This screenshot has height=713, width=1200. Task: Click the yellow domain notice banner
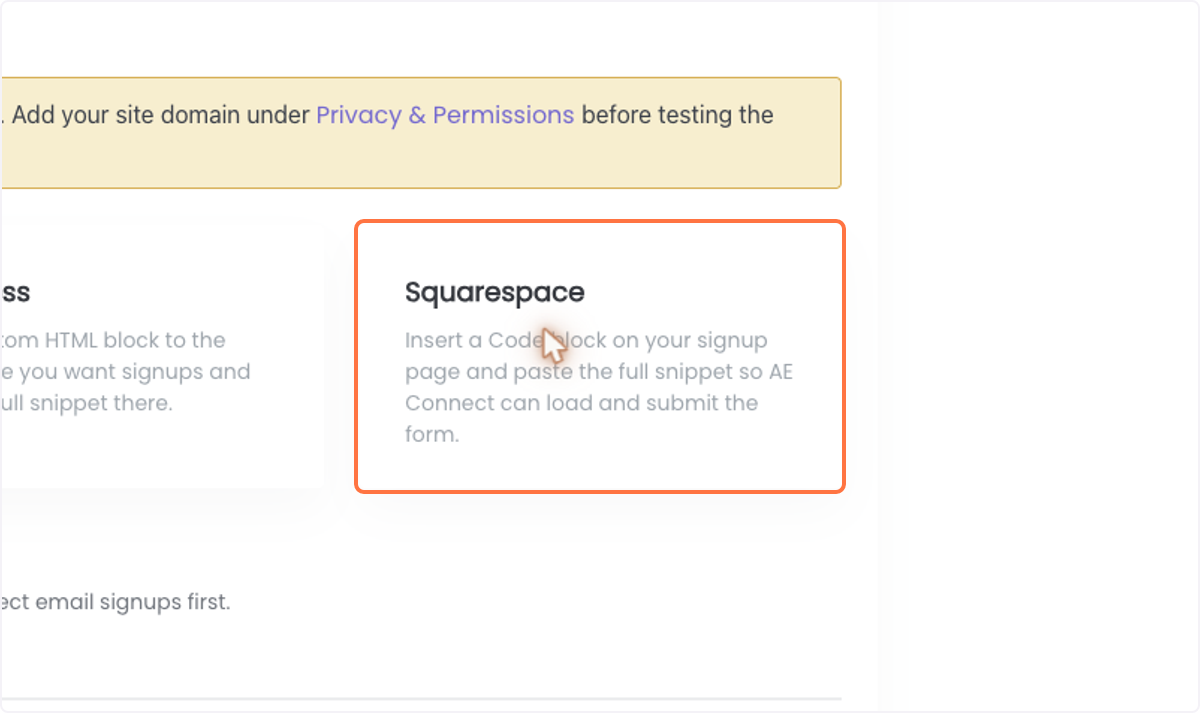tap(420, 132)
